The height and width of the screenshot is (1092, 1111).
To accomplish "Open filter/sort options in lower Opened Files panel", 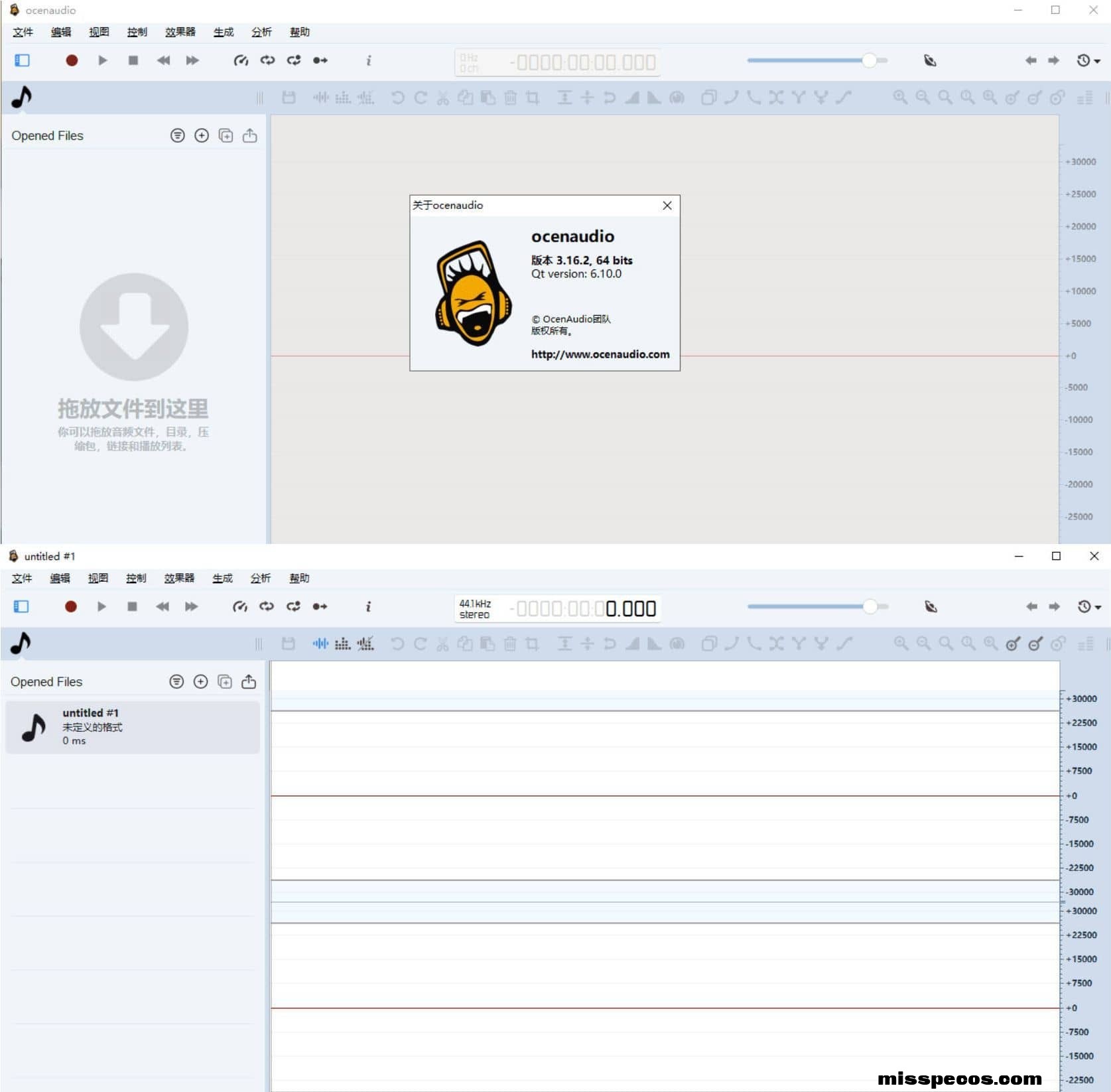I will pyautogui.click(x=176, y=681).
